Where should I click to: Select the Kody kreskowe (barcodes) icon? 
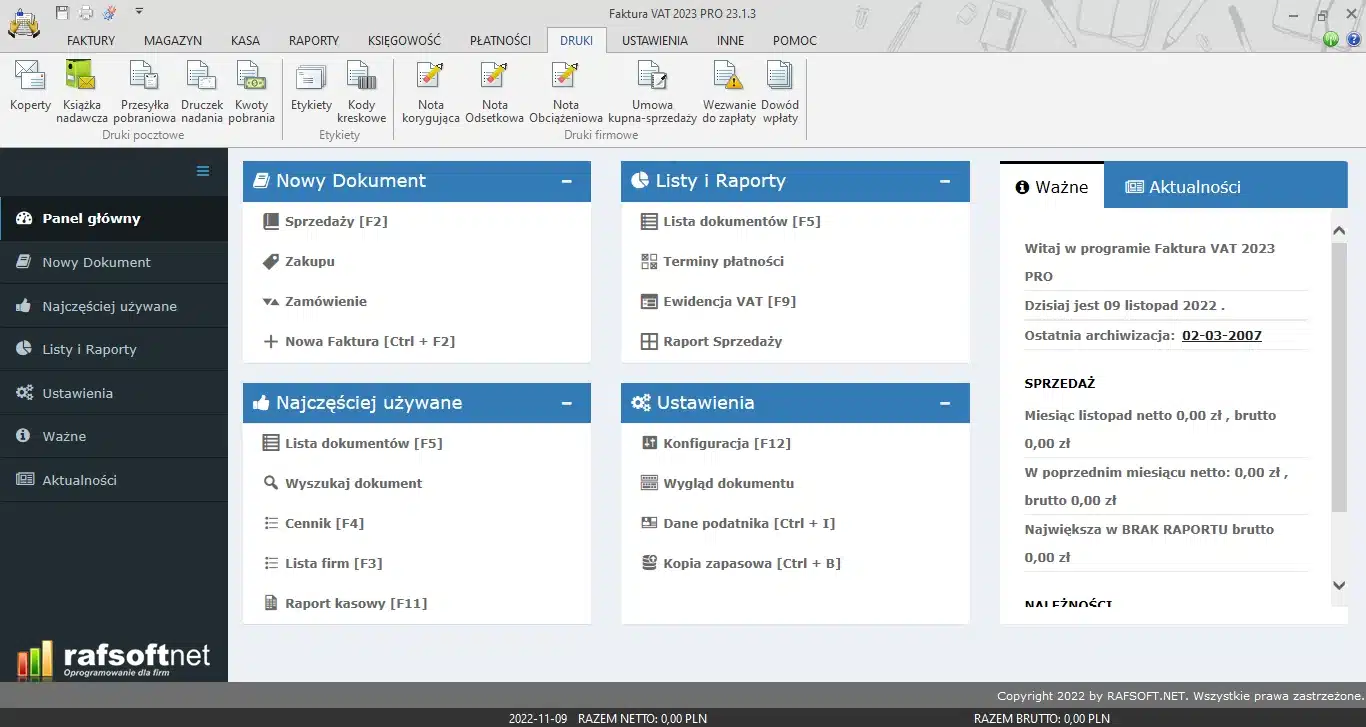361,90
